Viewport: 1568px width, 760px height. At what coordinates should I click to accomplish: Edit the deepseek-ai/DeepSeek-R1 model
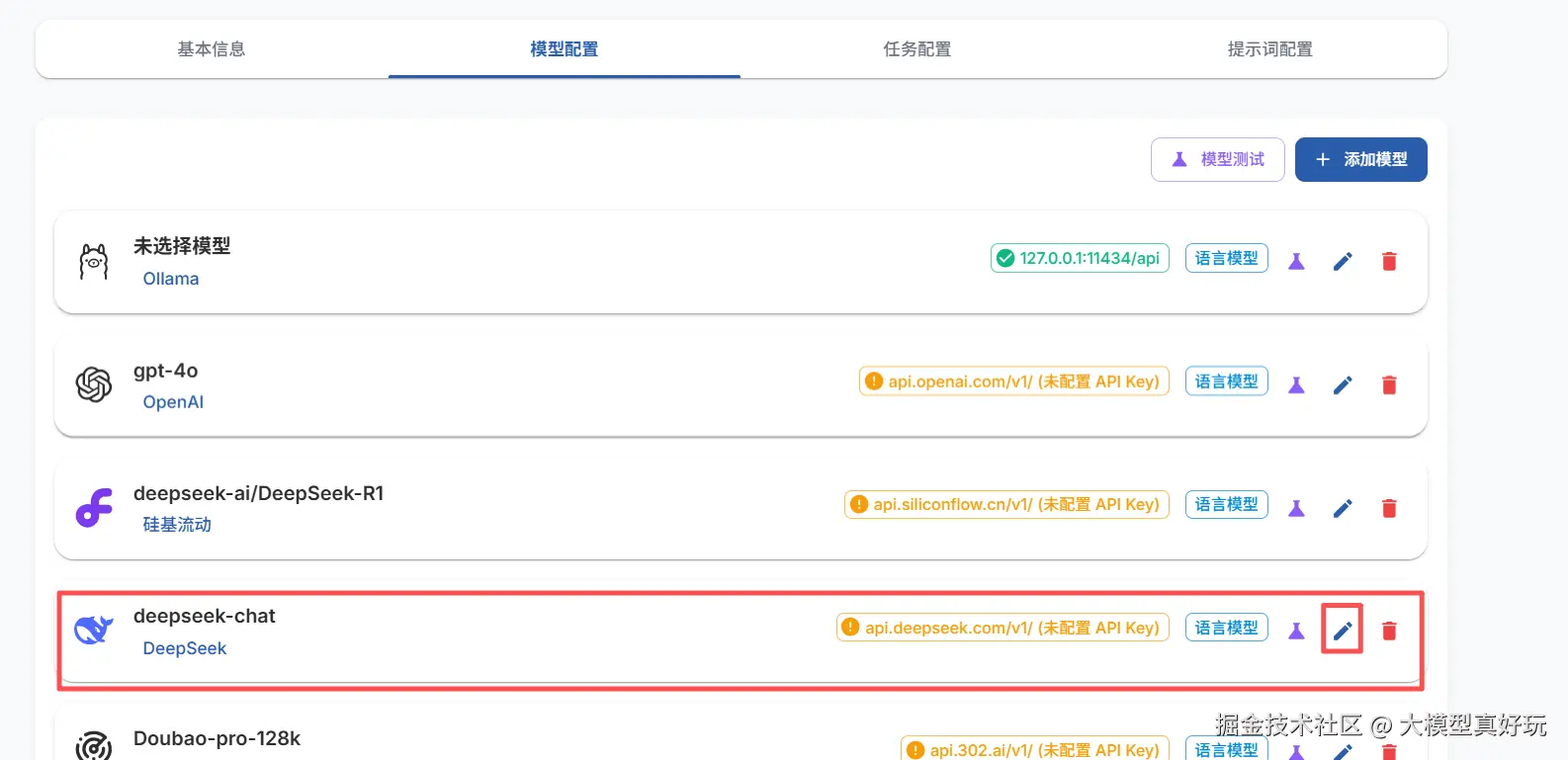pos(1342,508)
